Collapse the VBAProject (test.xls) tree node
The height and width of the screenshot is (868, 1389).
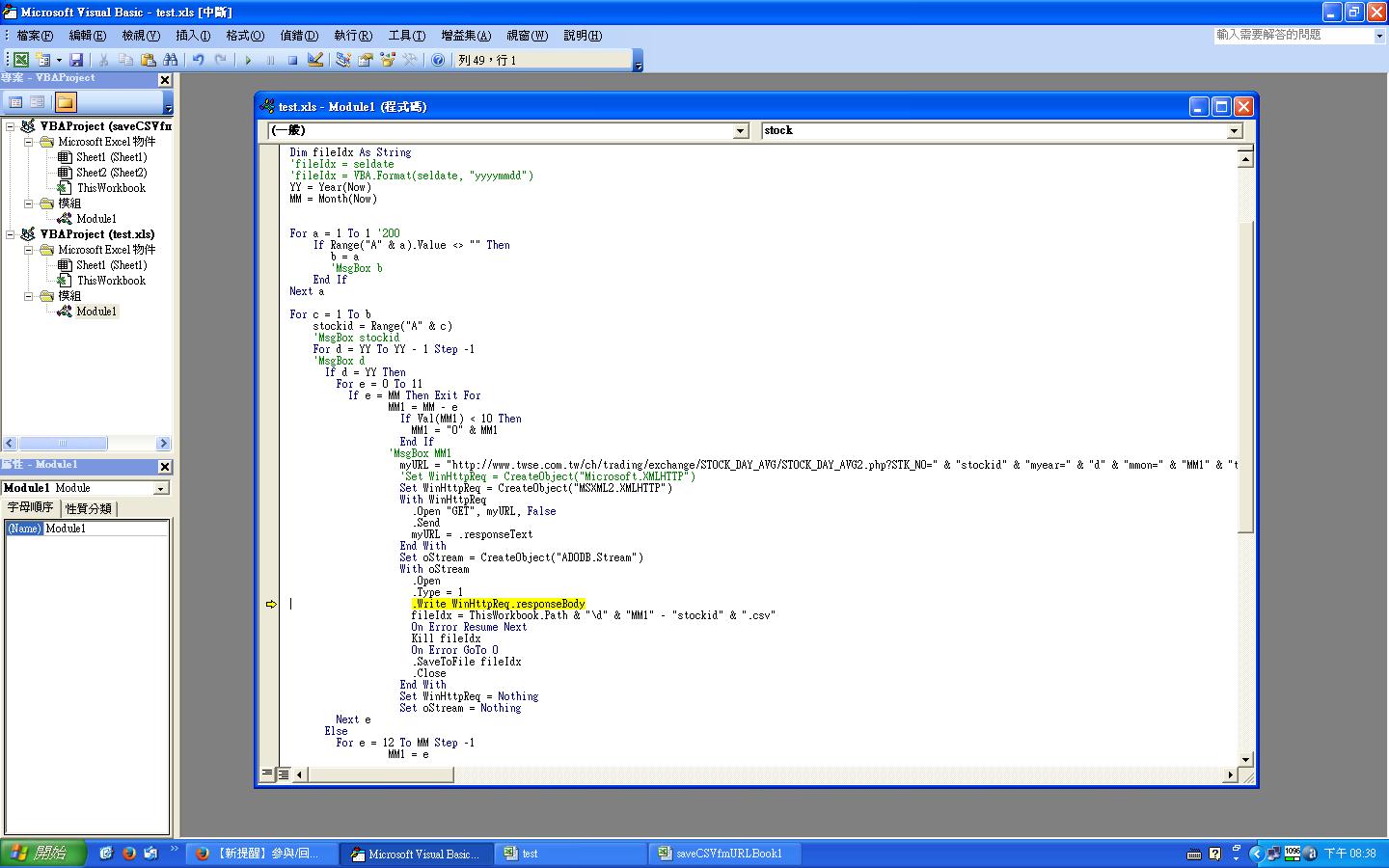[11, 234]
